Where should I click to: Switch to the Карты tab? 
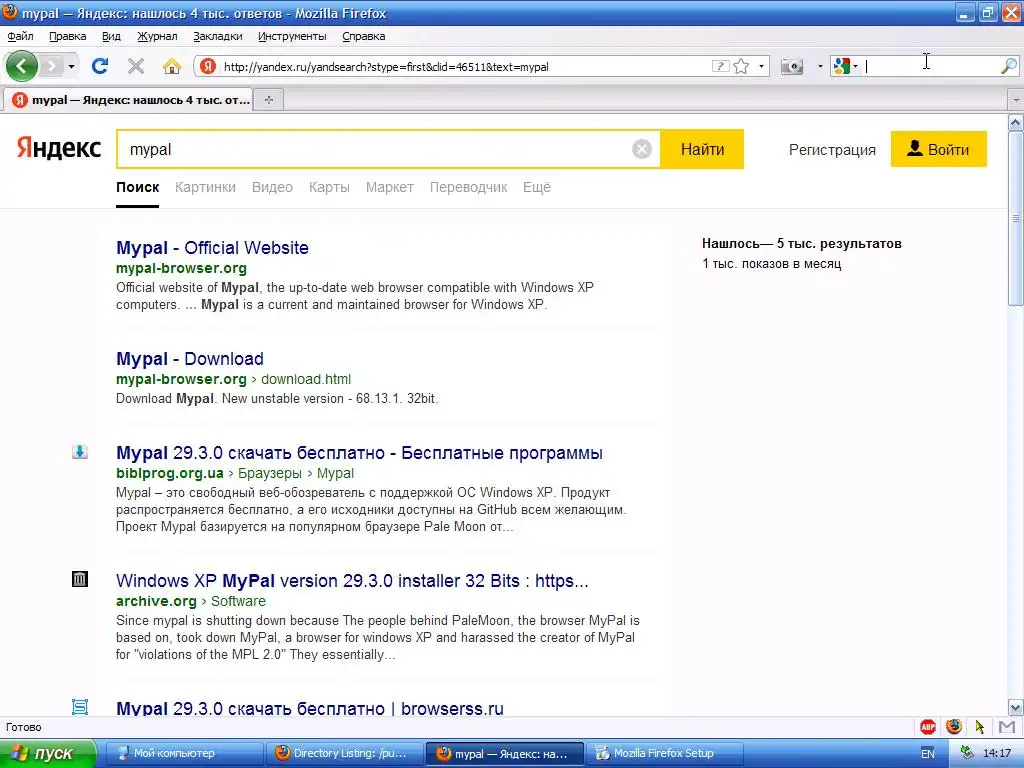pyautogui.click(x=329, y=187)
